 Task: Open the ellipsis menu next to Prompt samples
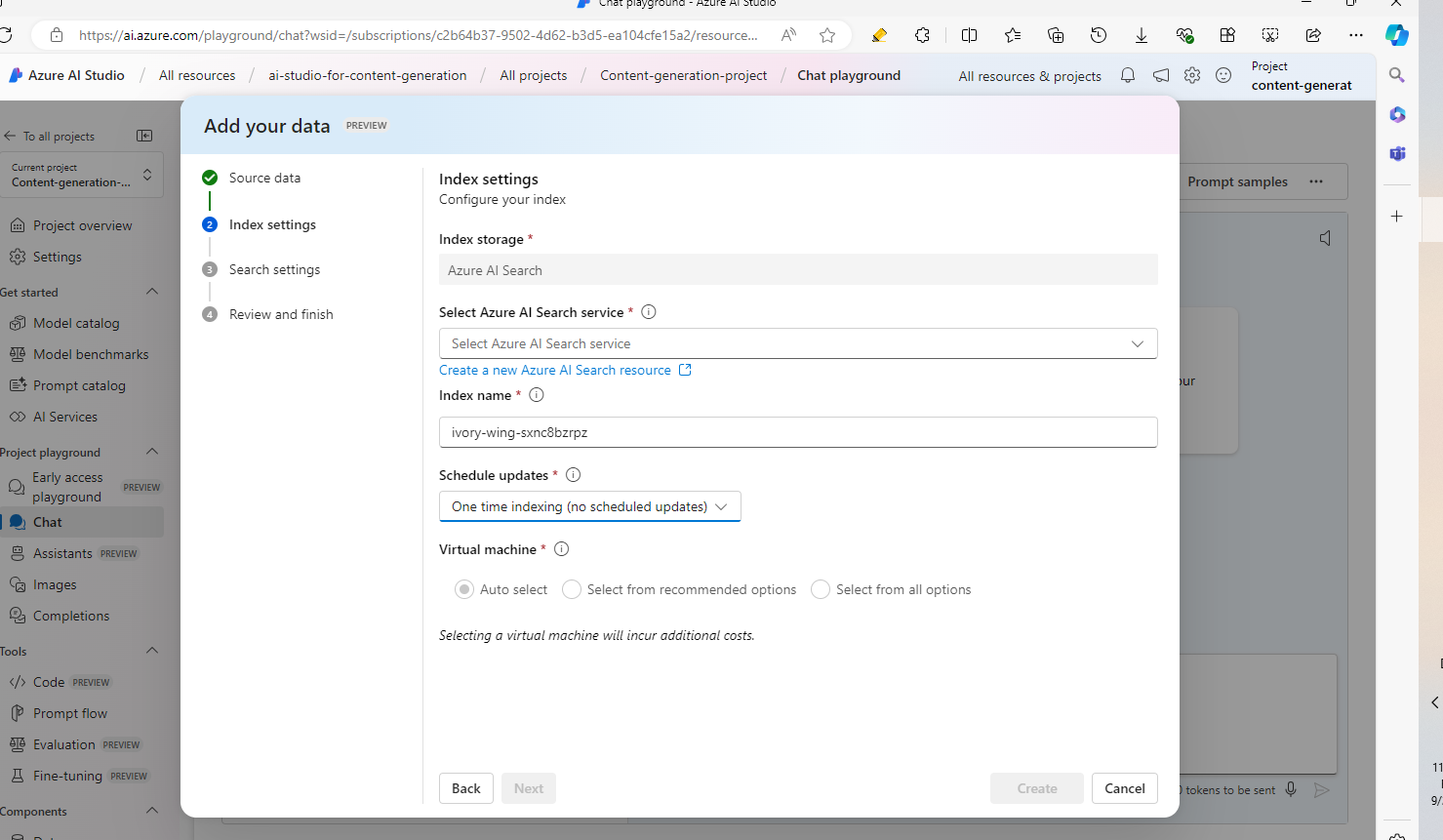(1316, 181)
